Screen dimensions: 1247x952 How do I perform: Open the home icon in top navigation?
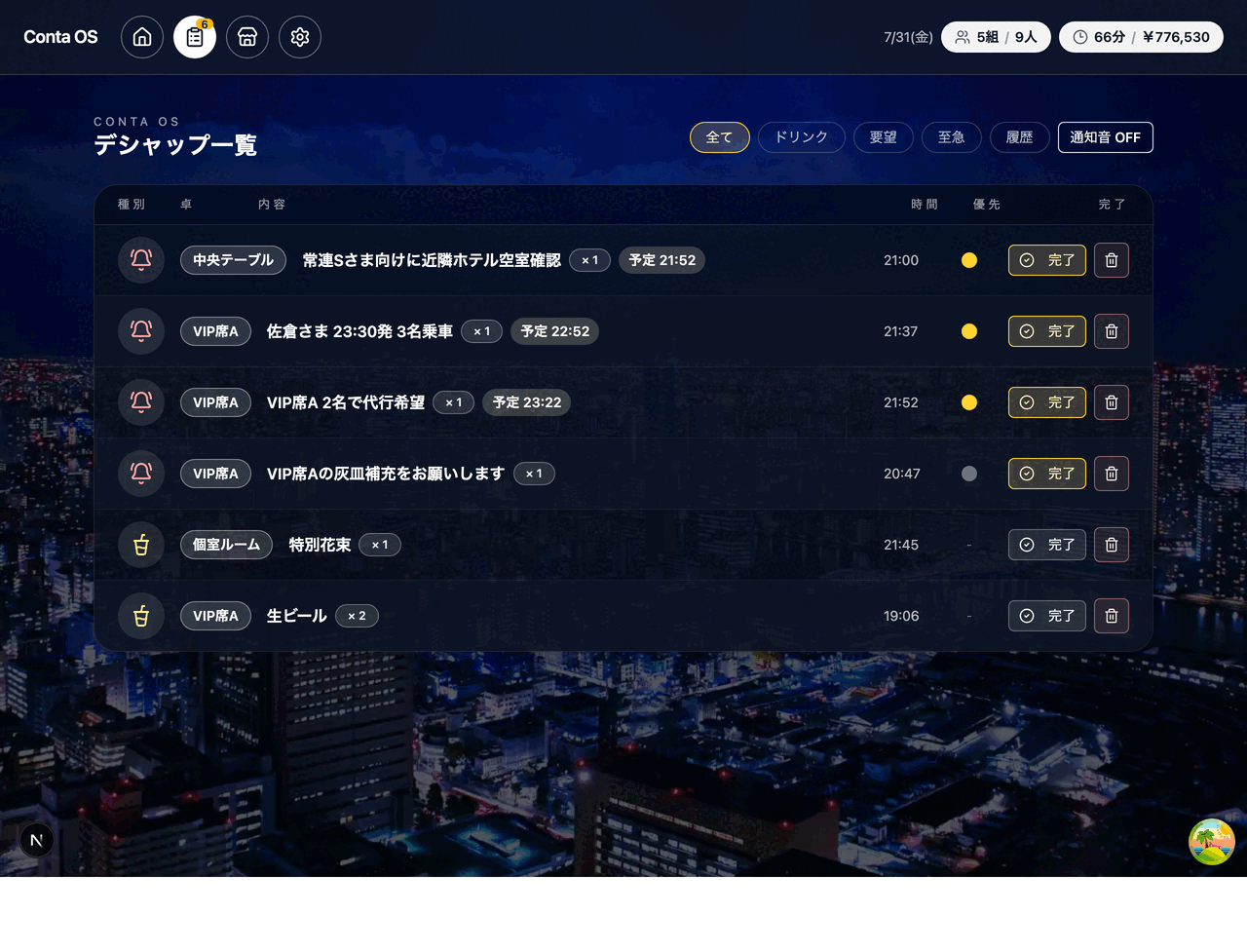pos(142,37)
